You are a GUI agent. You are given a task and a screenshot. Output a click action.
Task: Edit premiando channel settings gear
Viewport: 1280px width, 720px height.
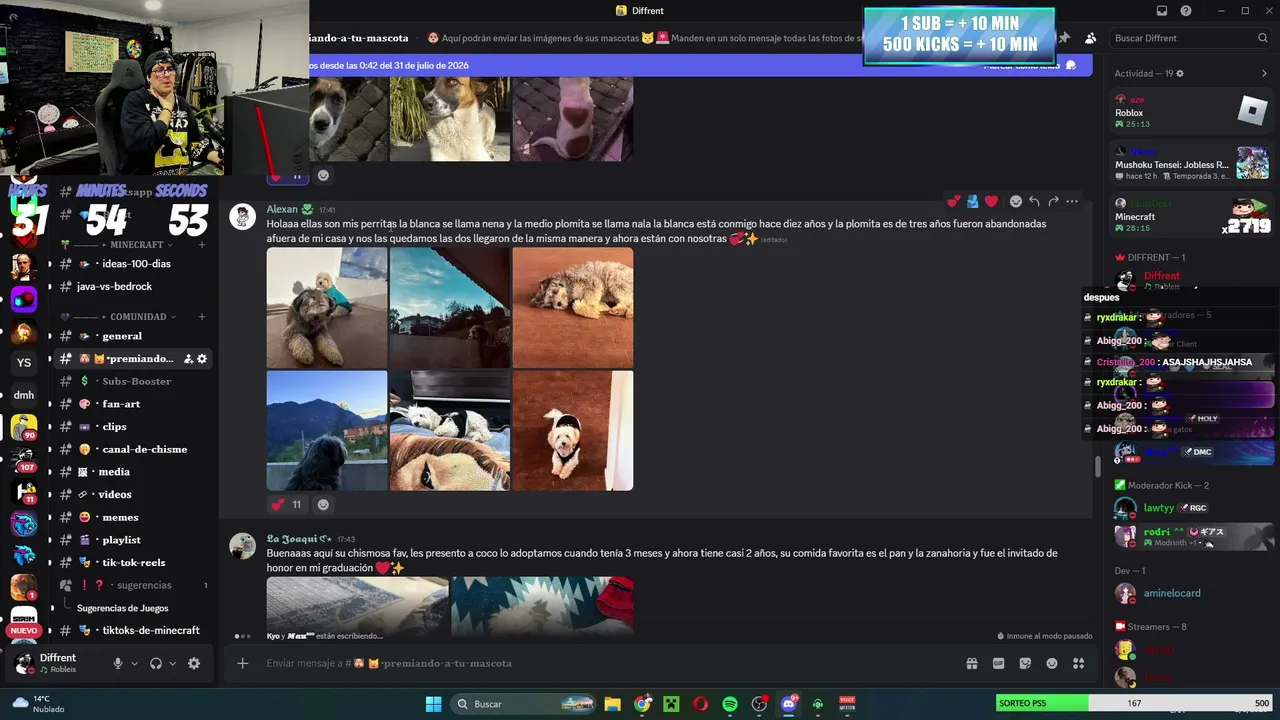[202, 359]
